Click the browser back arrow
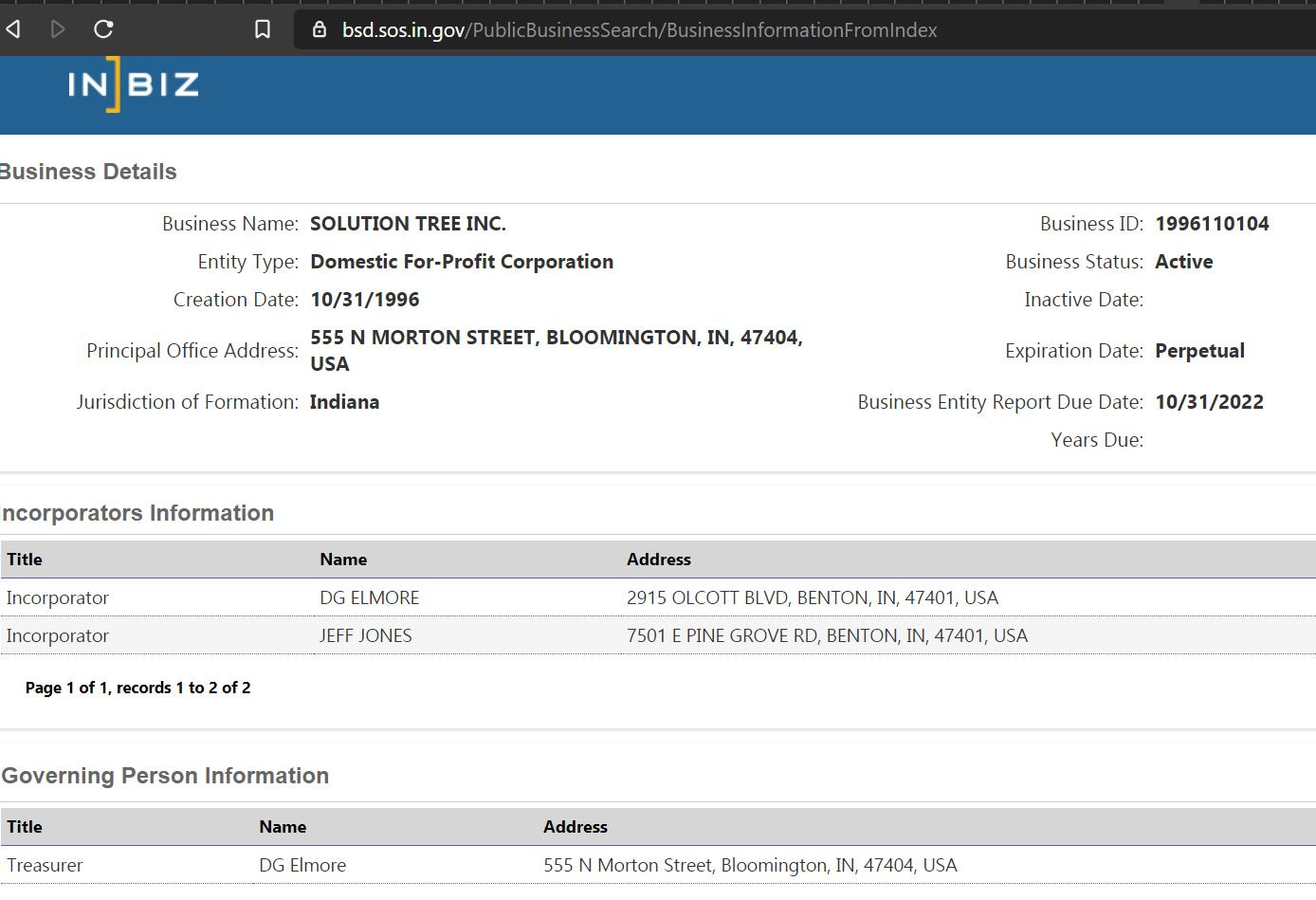 pos(13,29)
